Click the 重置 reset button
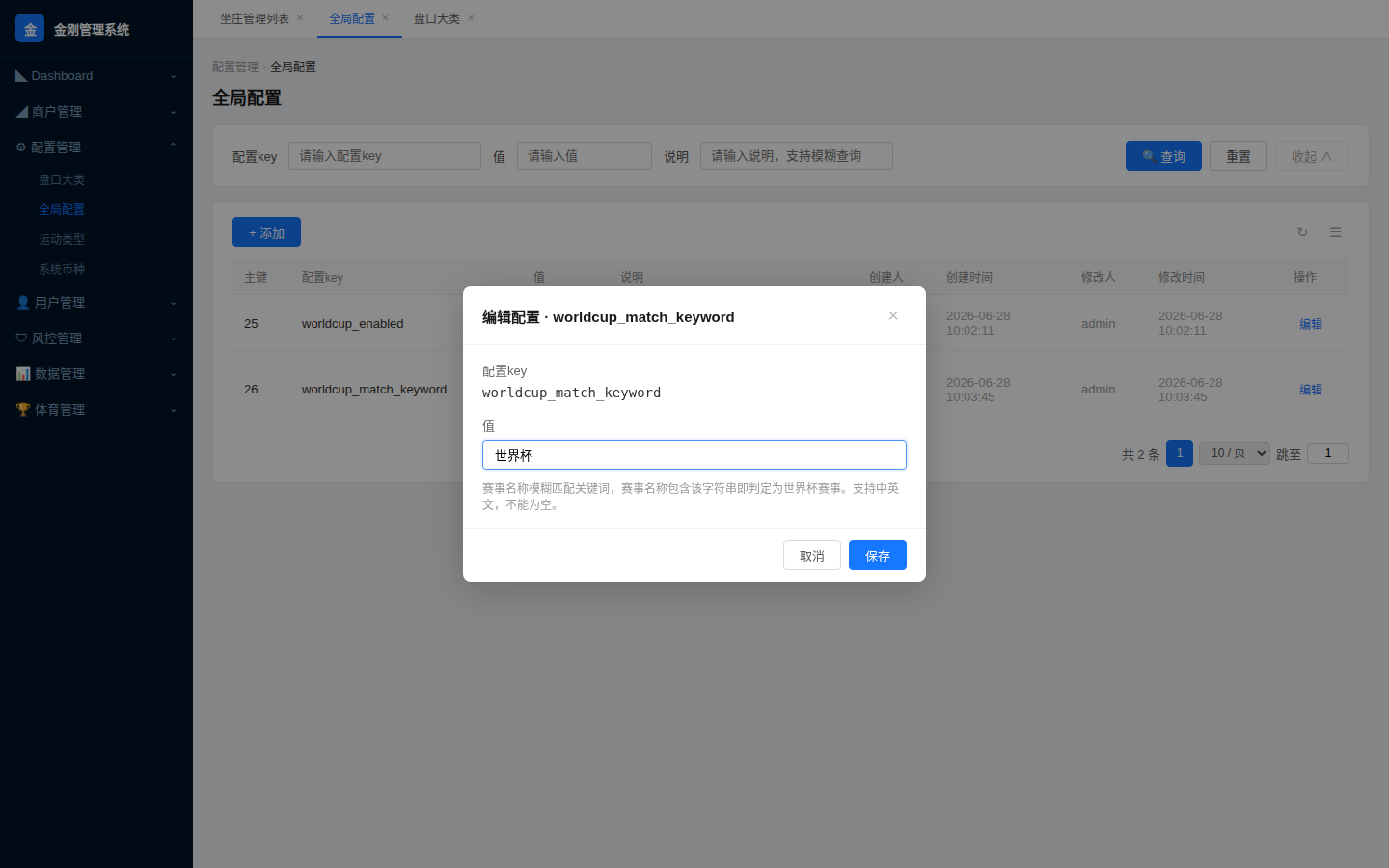1389x868 pixels. 1239,156
